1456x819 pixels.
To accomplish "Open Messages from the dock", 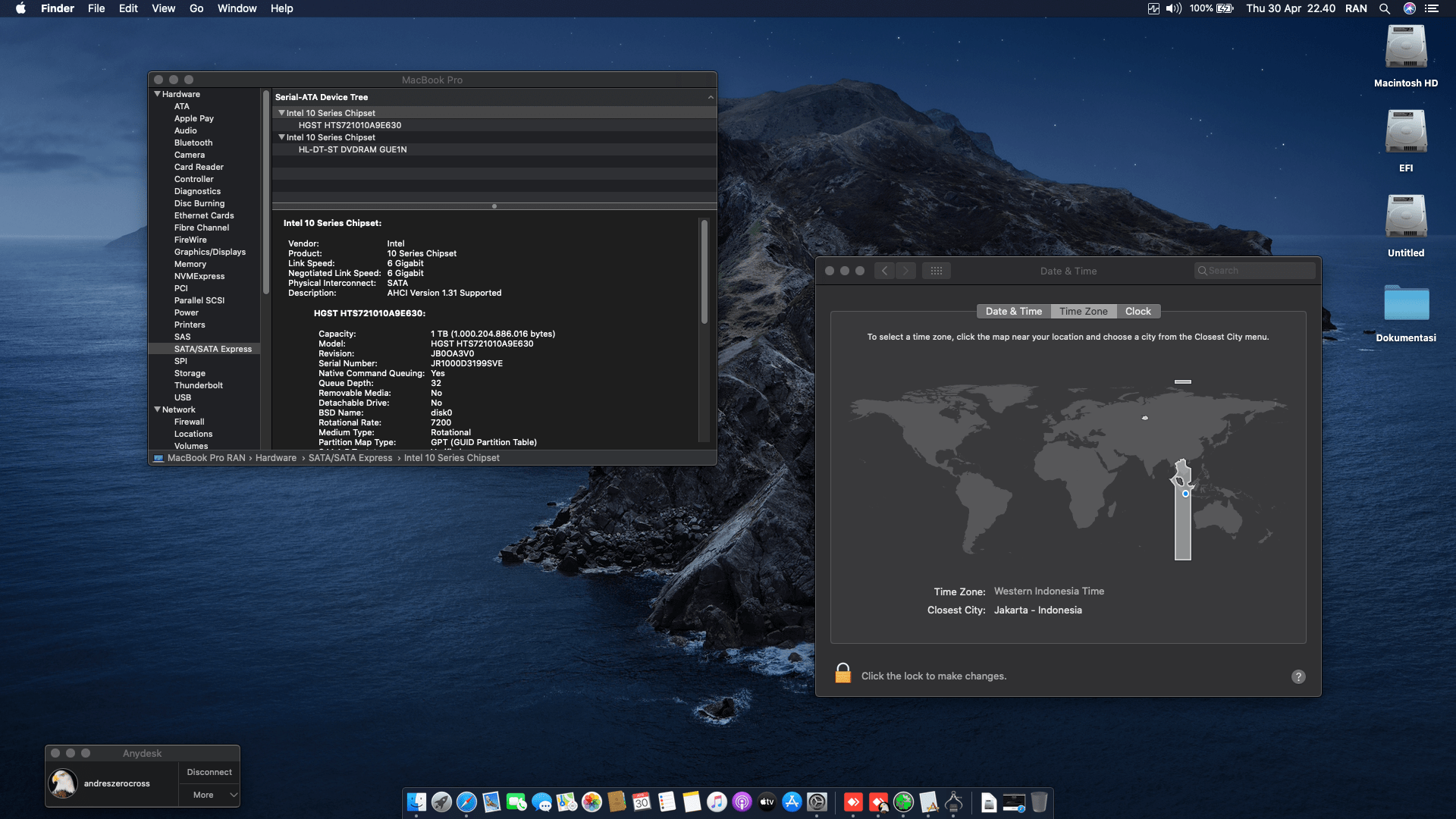I will click(x=541, y=802).
